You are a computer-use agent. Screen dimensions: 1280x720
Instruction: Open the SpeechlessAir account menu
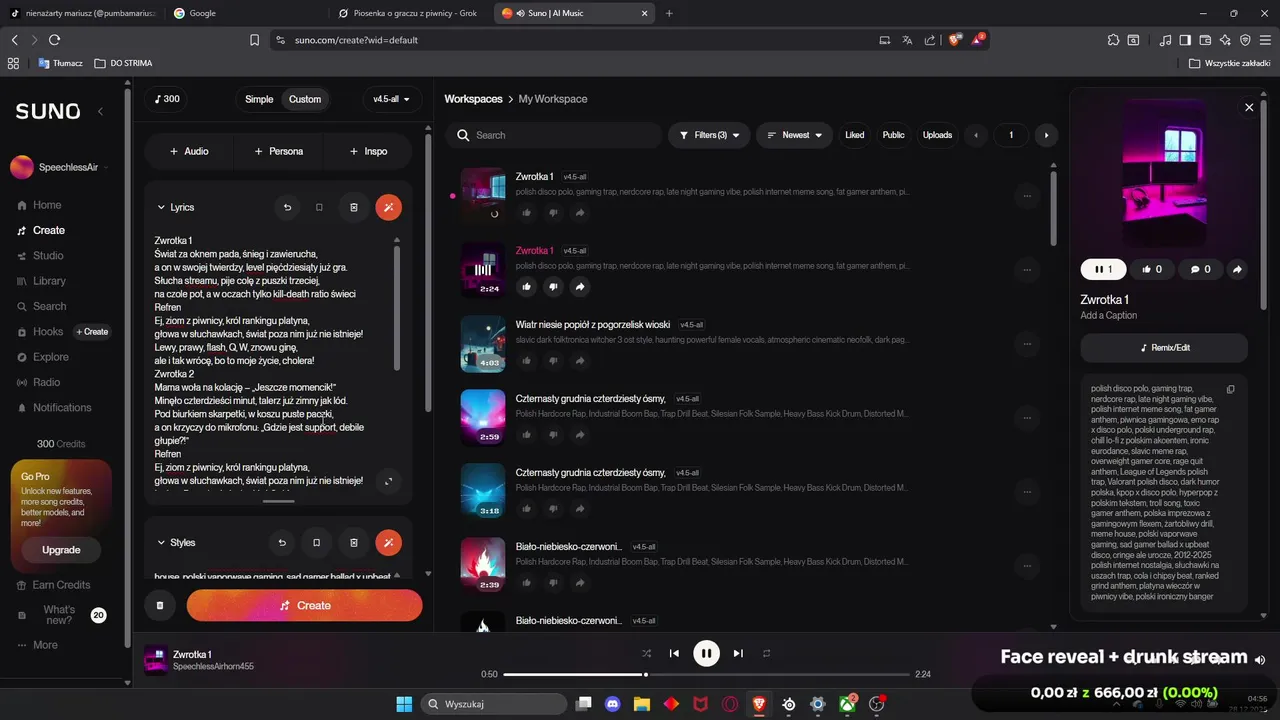[x=59, y=167]
